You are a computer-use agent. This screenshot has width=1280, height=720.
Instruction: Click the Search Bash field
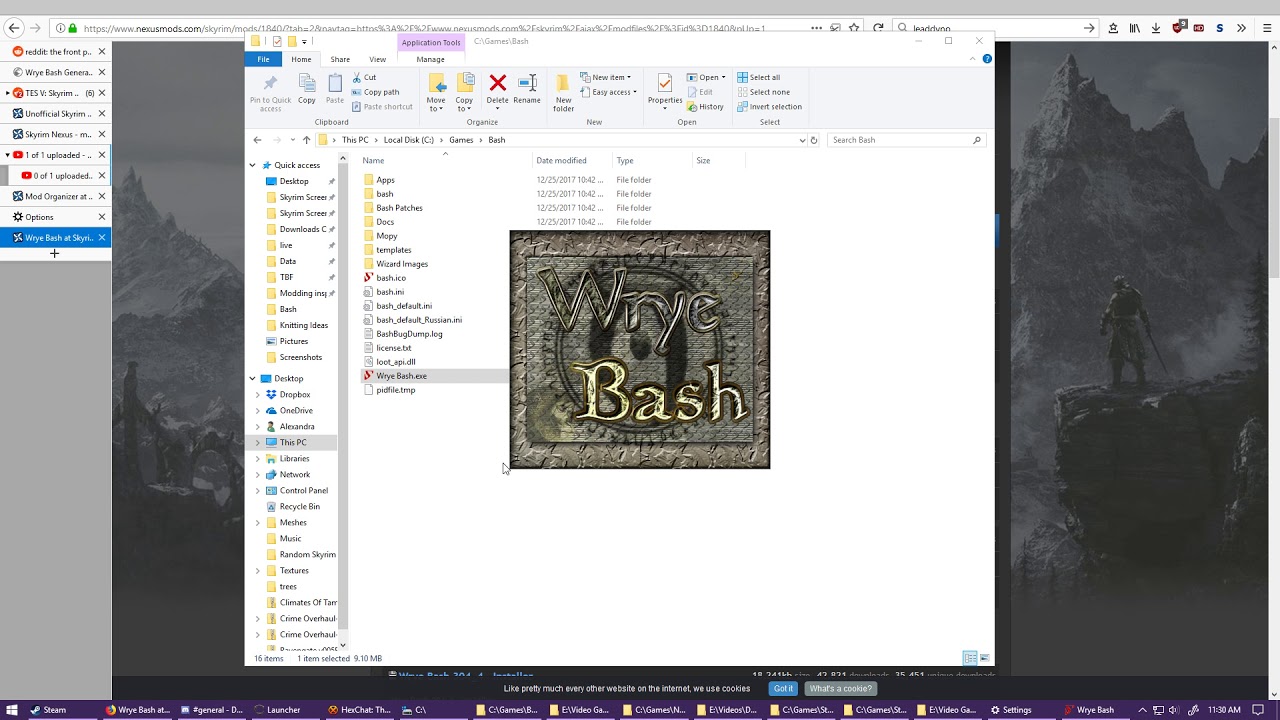click(x=905, y=140)
